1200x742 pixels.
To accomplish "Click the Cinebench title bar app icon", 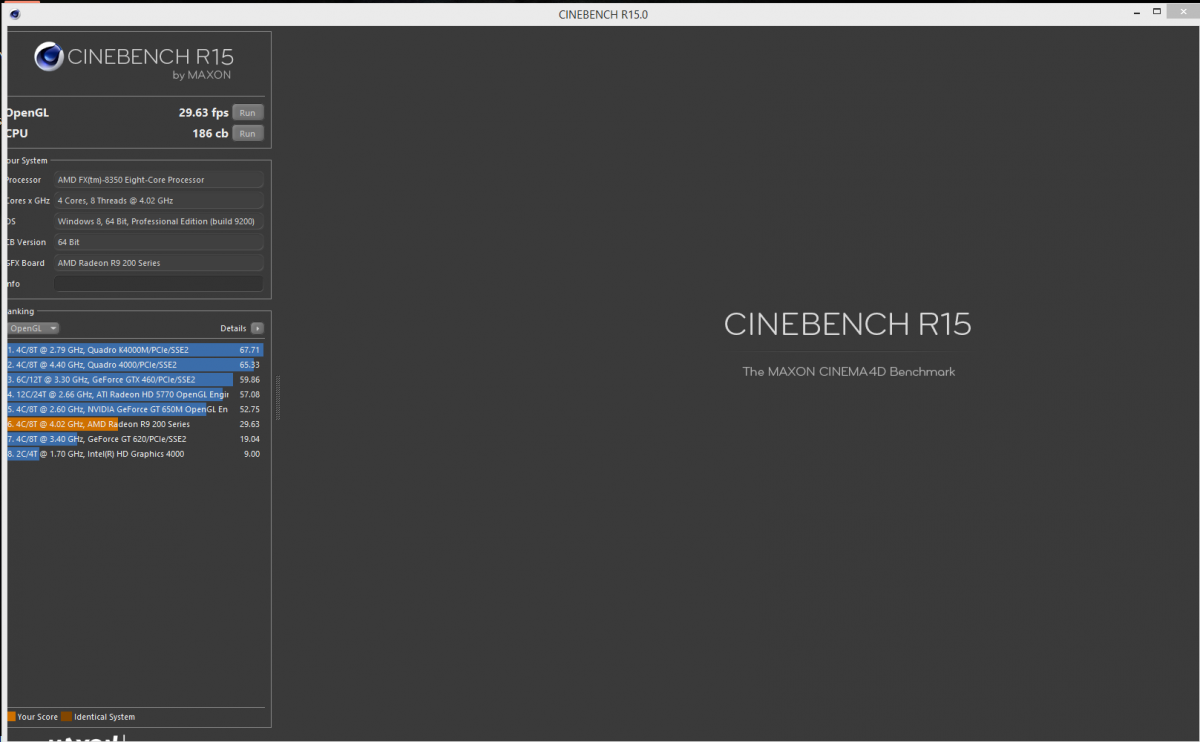I will [15, 13].
